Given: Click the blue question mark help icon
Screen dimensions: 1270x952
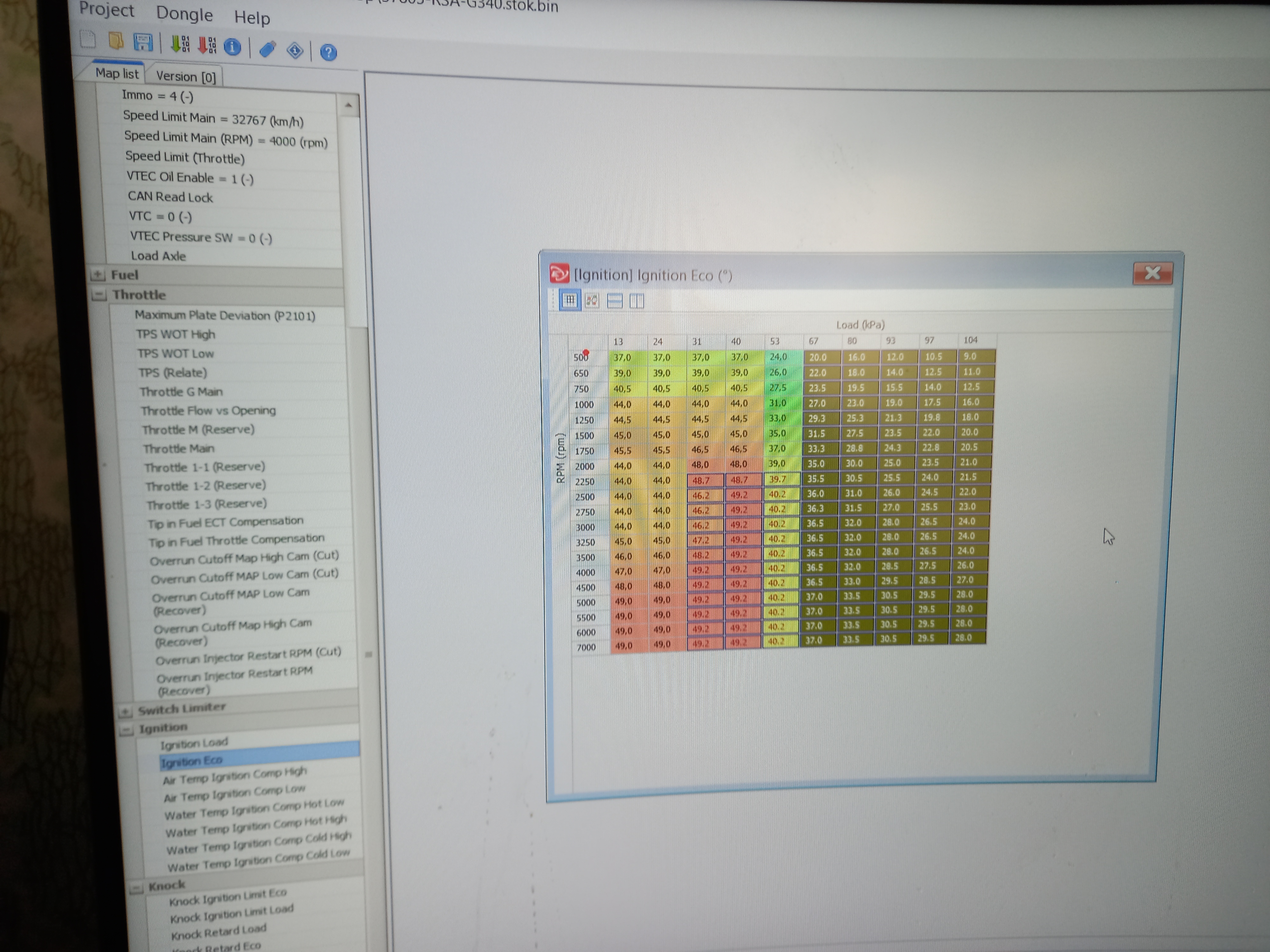Looking at the screenshot, I should (x=328, y=53).
